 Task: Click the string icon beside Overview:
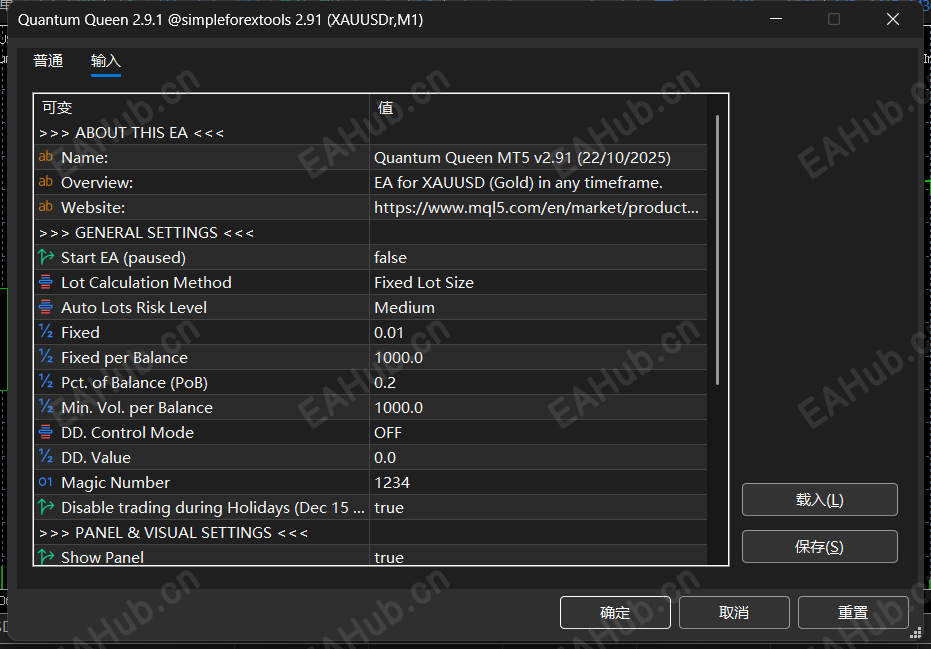[46, 182]
